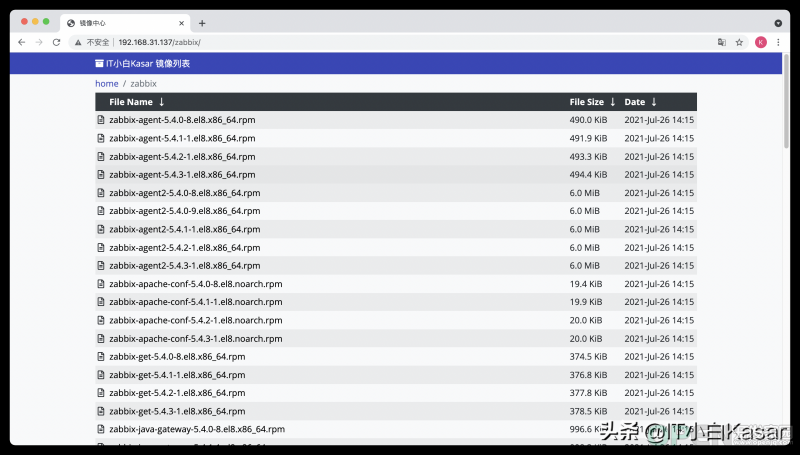Download zabbix-get-5.4.1-1.el8.x86_64.rpm
Viewport: 800px width, 455px height.
click(x=177, y=375)
